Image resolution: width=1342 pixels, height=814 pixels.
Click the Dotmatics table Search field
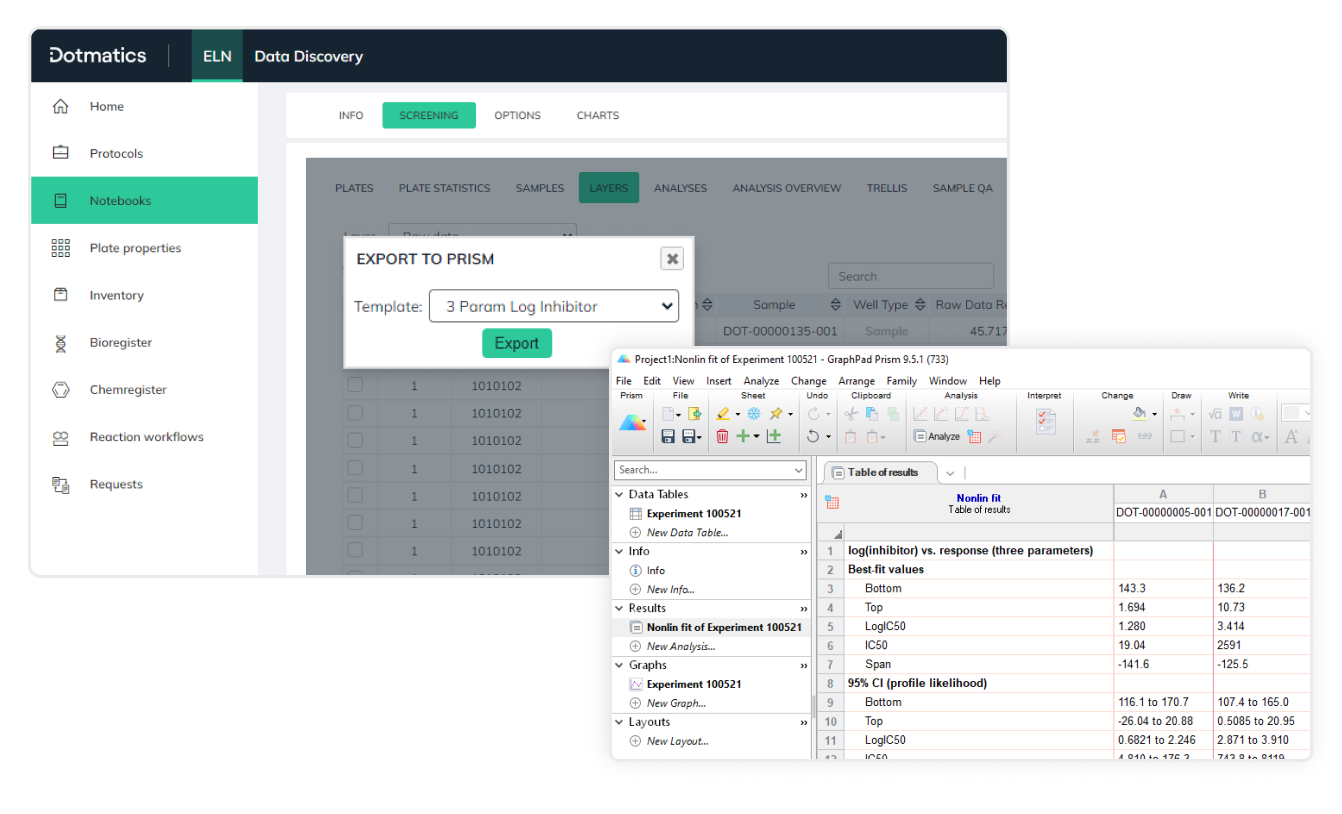click(911, 276)
